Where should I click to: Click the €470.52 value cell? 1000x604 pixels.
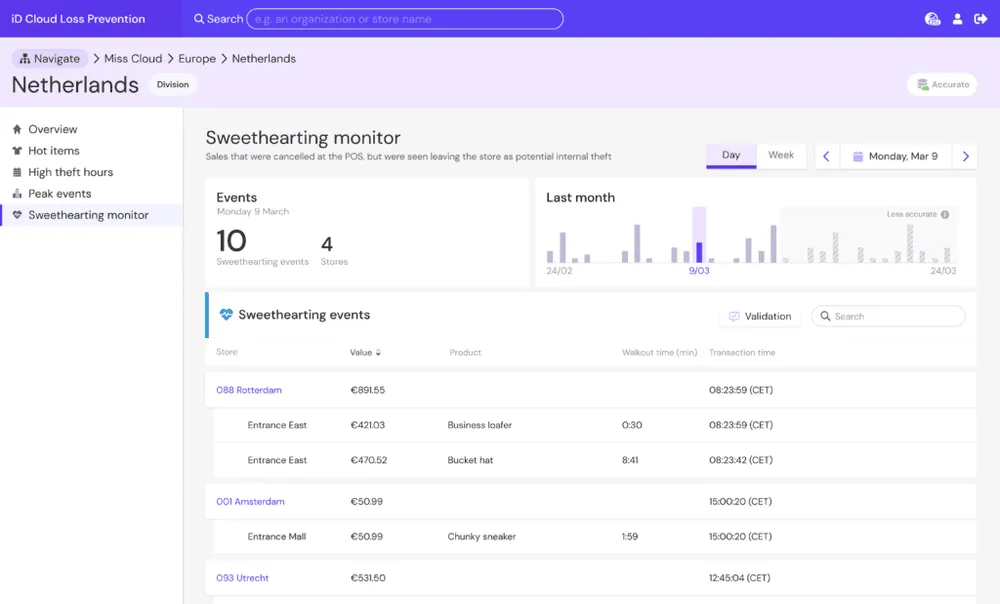pyautogui.click(x=369, y=460)
